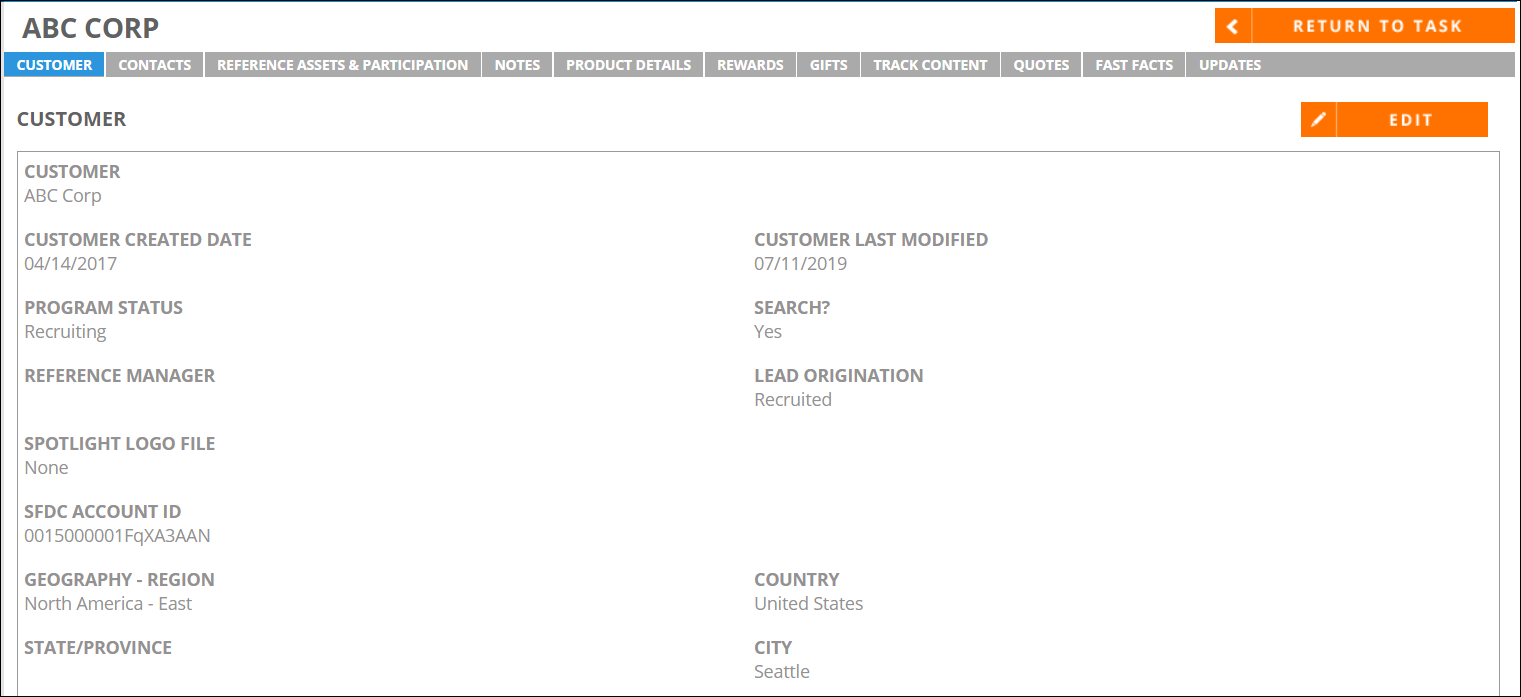1521x697 pixels.
Task: Click the ABC Corp page title
Action: coord(91,28)
